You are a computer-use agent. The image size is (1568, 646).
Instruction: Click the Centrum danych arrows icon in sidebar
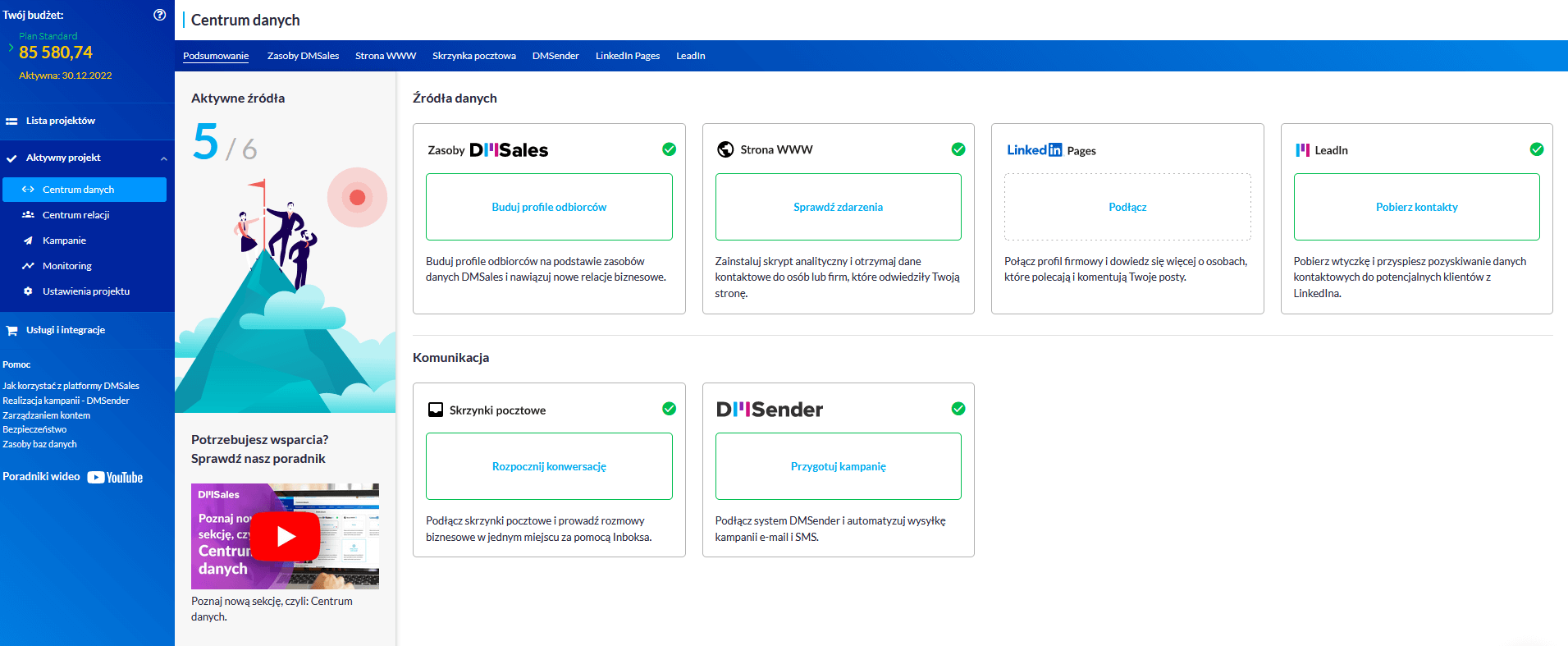pyautogui.click(x=28, y=190)
